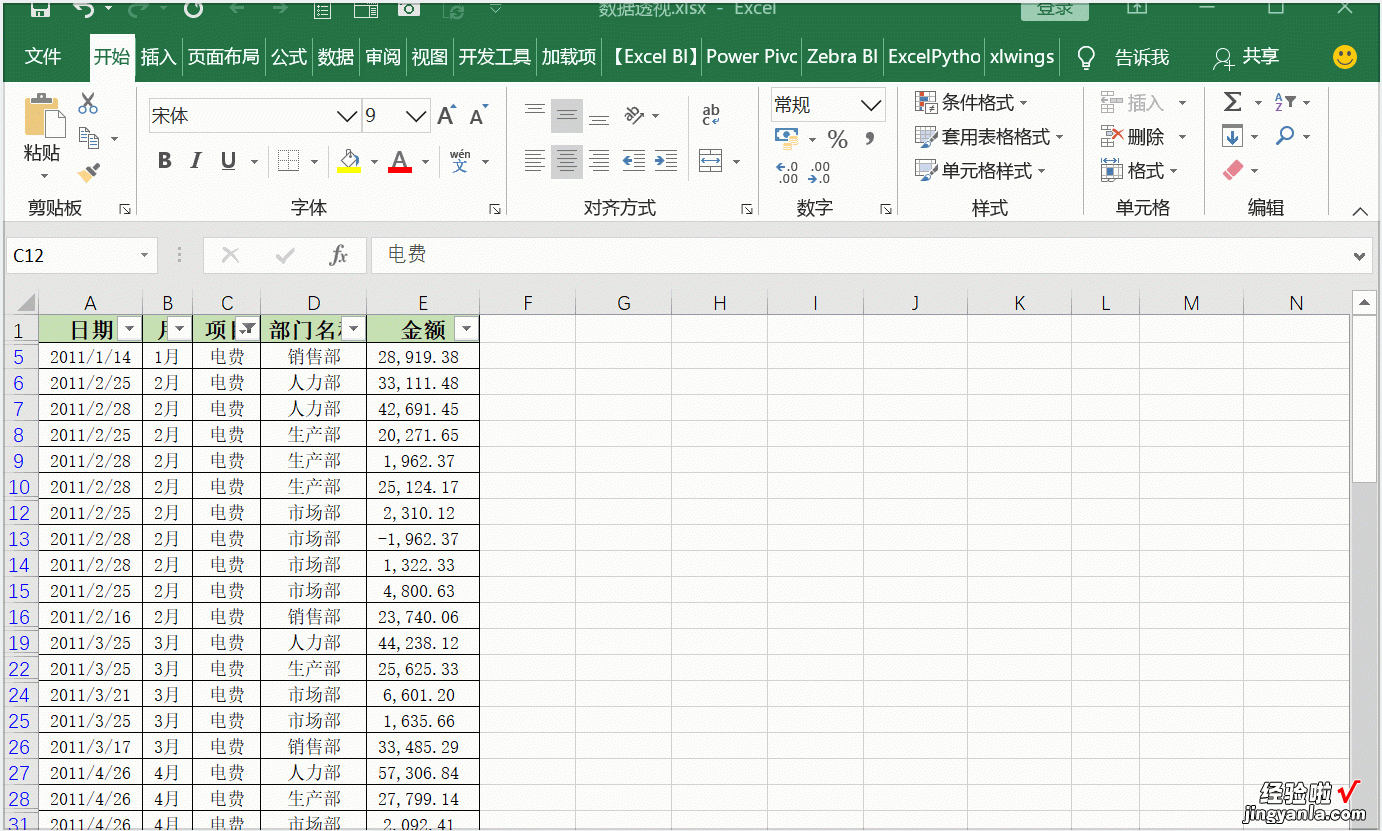
Task: Expand the formula bar
Action: tap(1360, 257)
